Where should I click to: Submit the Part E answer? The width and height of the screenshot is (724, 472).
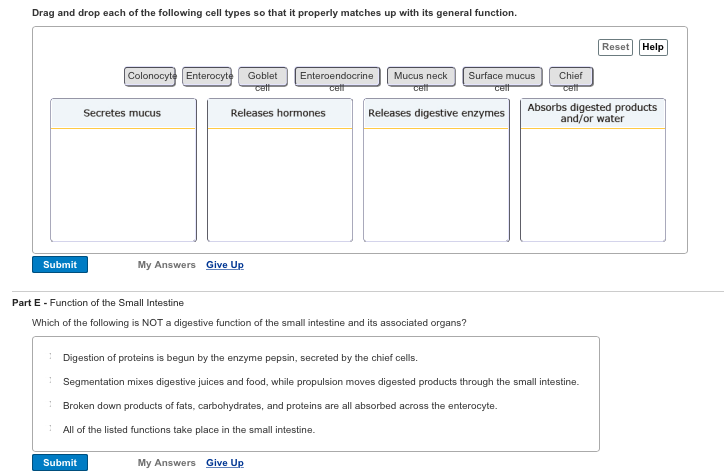pyautogui.click(x=60, y=463)
